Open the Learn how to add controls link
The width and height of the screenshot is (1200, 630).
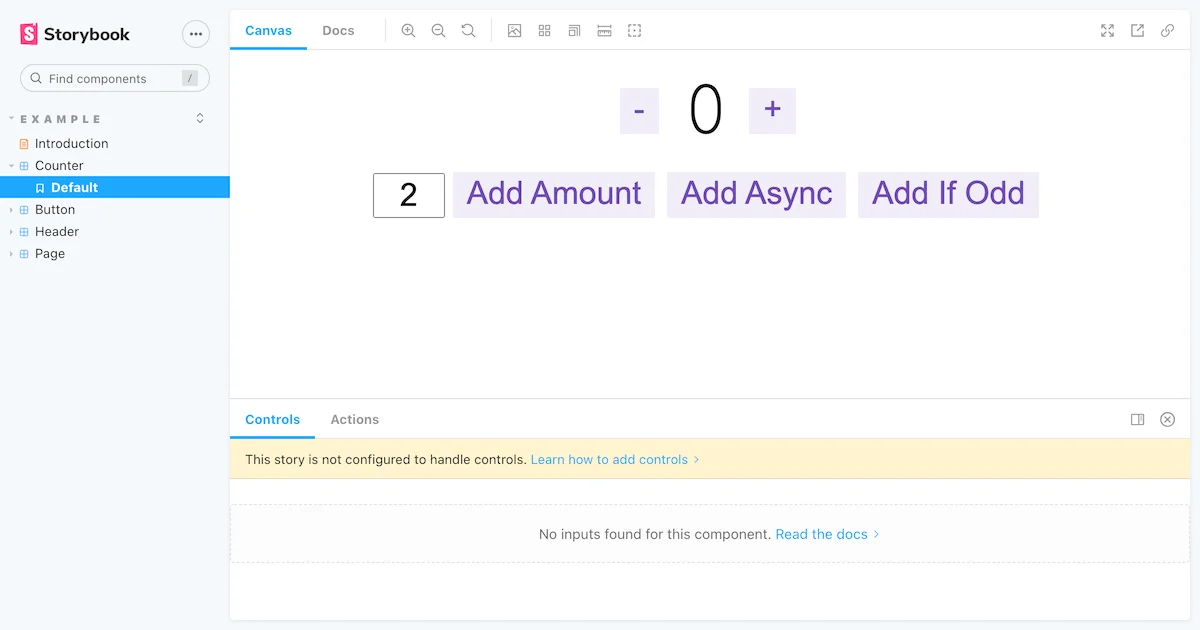coord(610,459)
